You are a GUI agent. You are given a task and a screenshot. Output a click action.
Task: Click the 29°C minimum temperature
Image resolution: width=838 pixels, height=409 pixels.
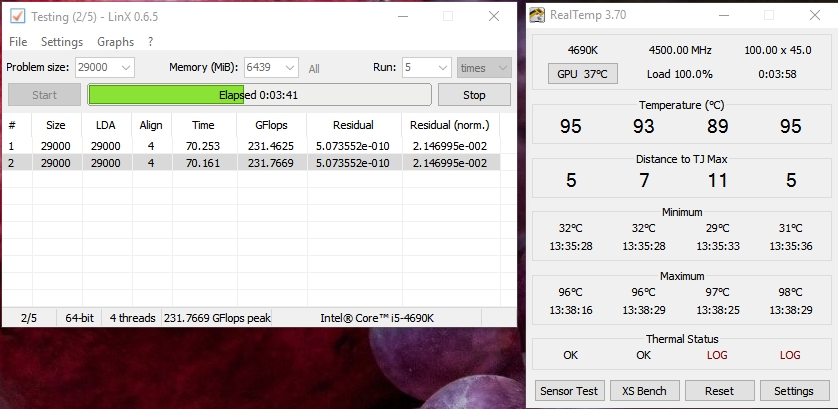tap(717, 228)
